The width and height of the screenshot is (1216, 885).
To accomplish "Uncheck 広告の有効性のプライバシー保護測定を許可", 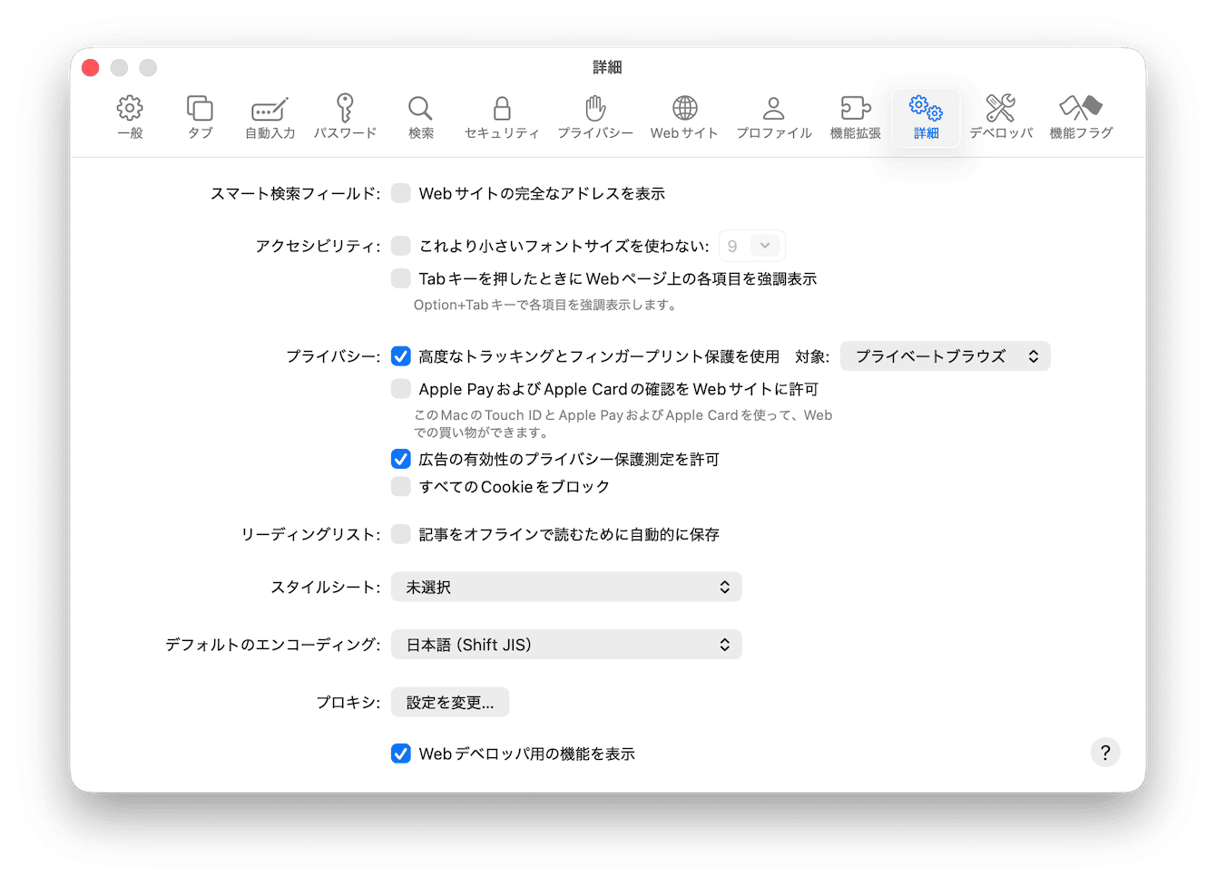I will (401, 460).
